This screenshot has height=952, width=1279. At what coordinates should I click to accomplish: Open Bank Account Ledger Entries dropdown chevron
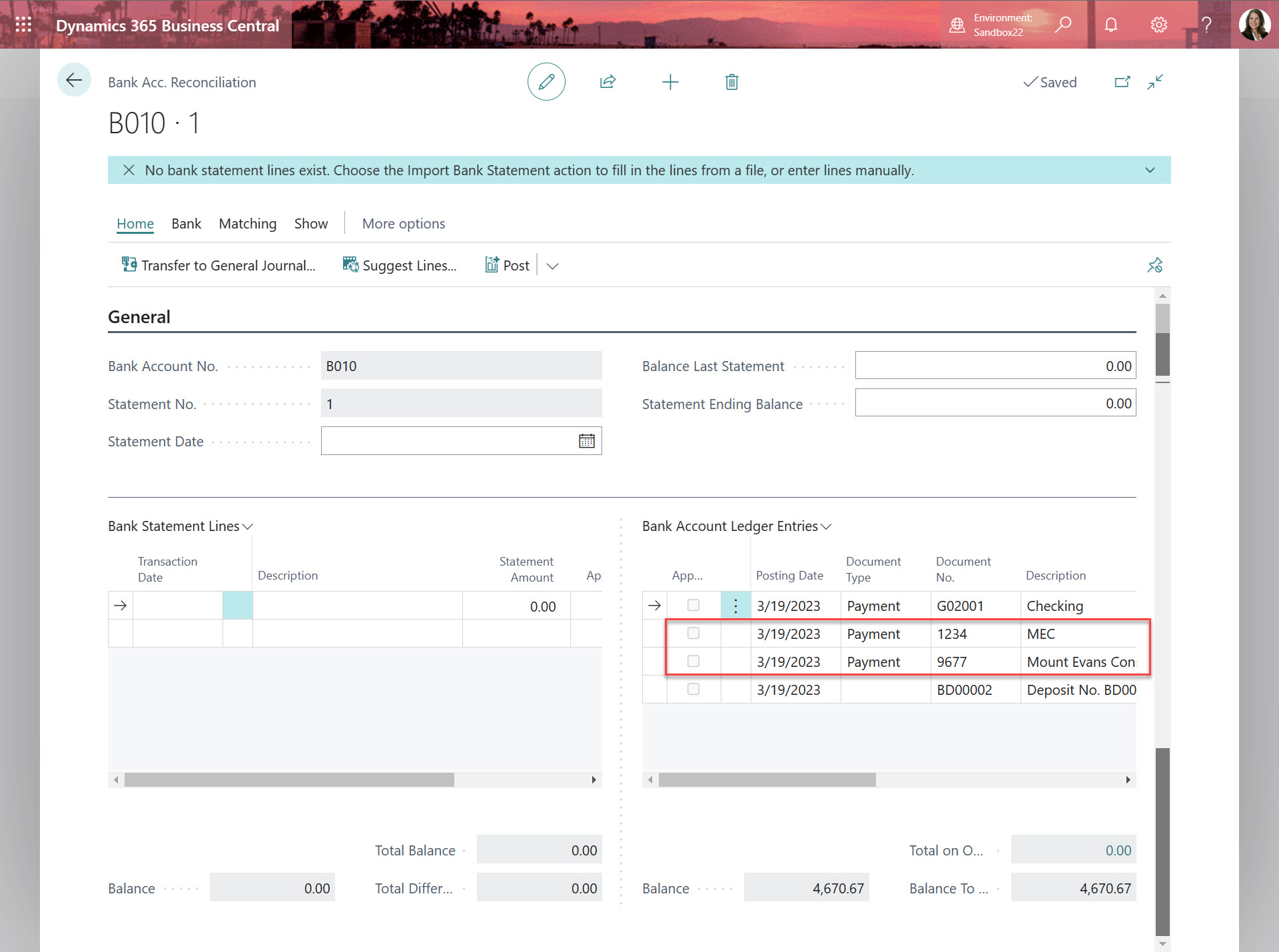point(826,526)
